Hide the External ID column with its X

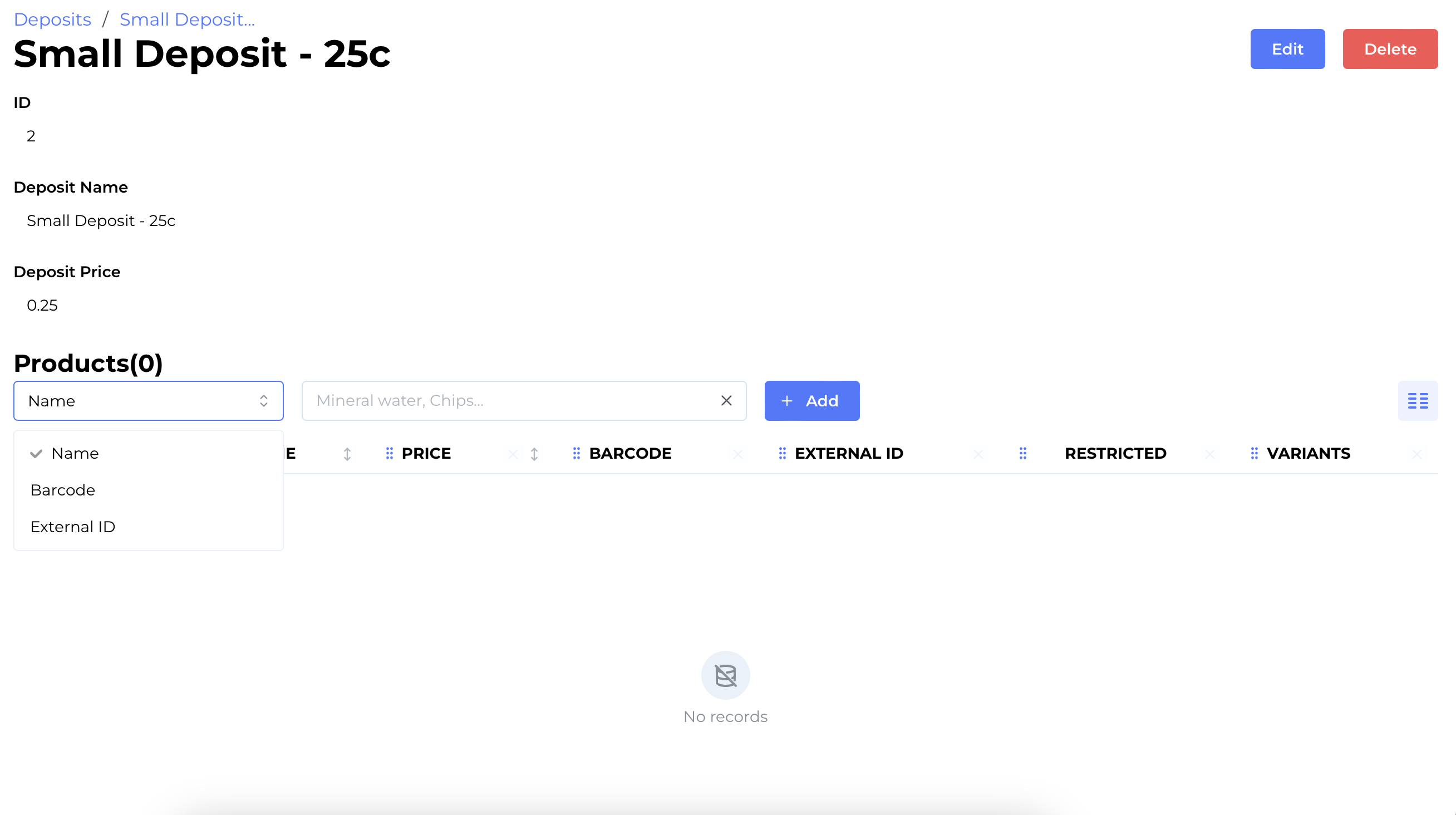click(978, 454)
